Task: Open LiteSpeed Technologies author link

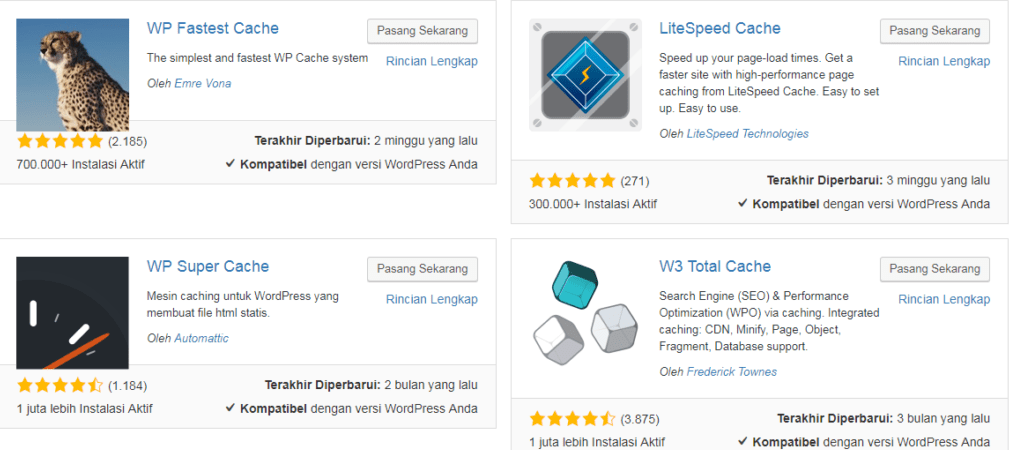Action: (748, 134)
